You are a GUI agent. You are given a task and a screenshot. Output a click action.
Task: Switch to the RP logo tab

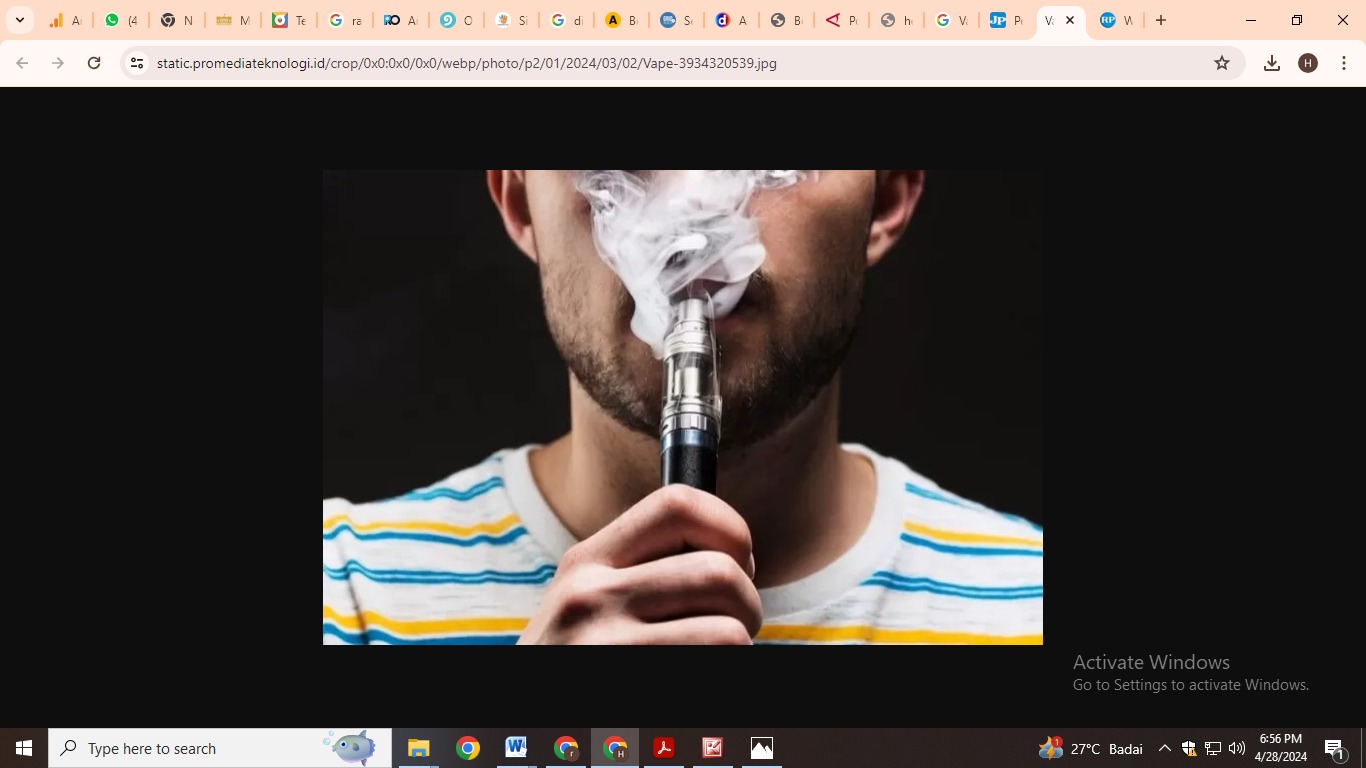click(x=1117, y=20)
